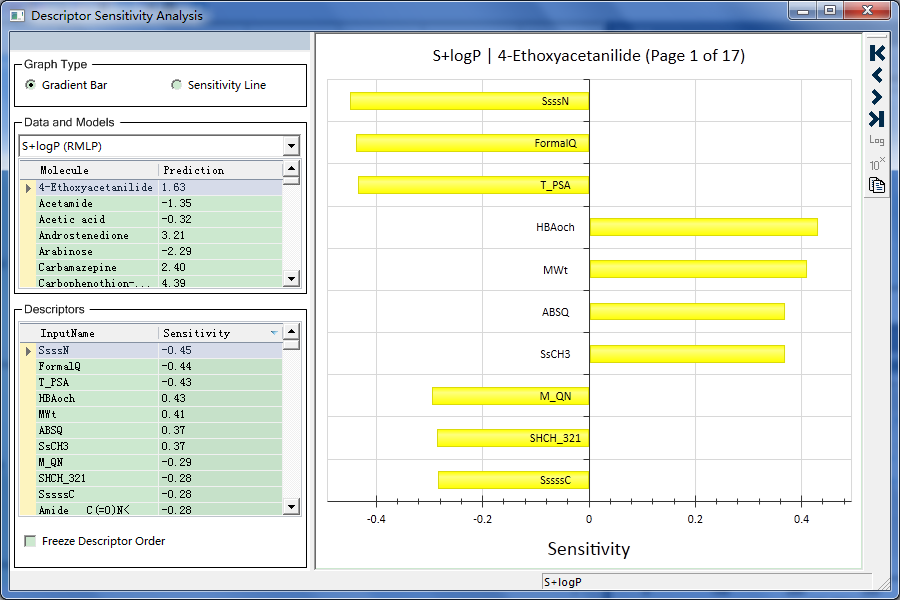Select the Acetic acid molecule row

pyautogui.click(x=151, y=219)
